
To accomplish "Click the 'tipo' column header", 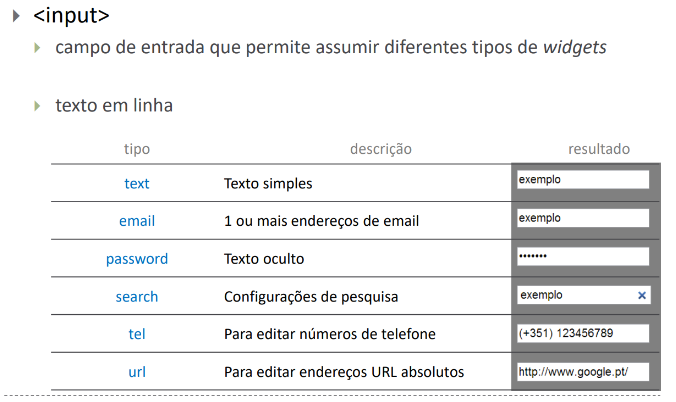I will (x=137, y=149).
